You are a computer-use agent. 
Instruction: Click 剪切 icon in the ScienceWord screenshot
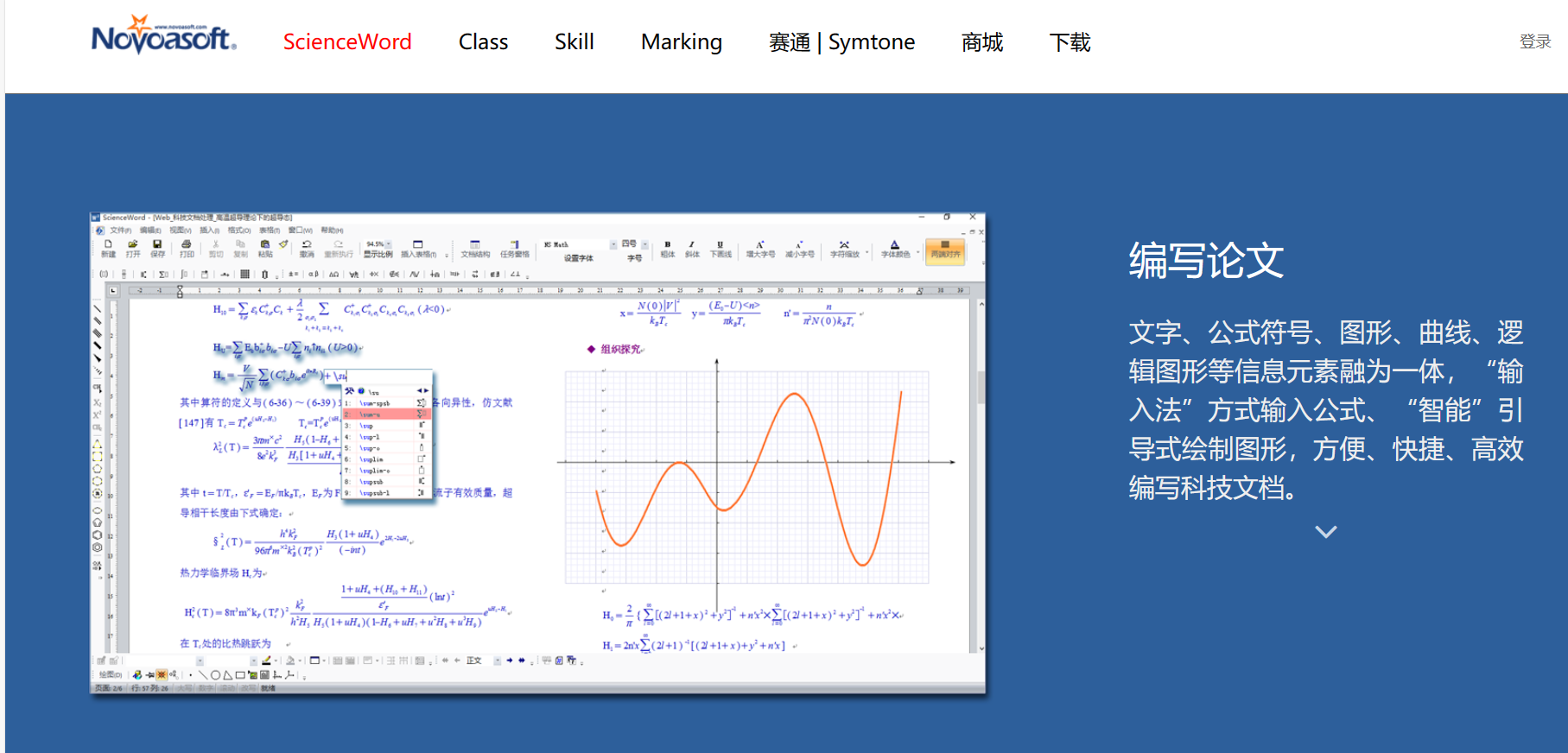click(216, 249)
